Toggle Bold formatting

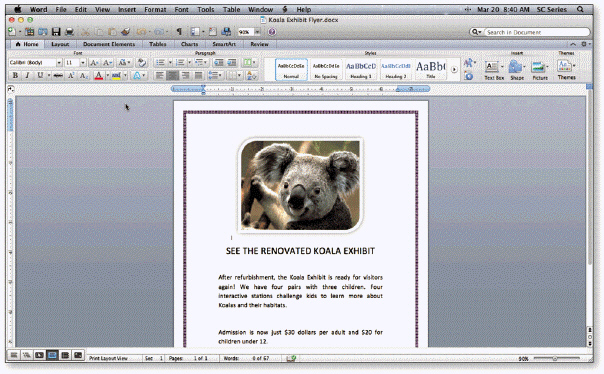(x=15, y=75)
